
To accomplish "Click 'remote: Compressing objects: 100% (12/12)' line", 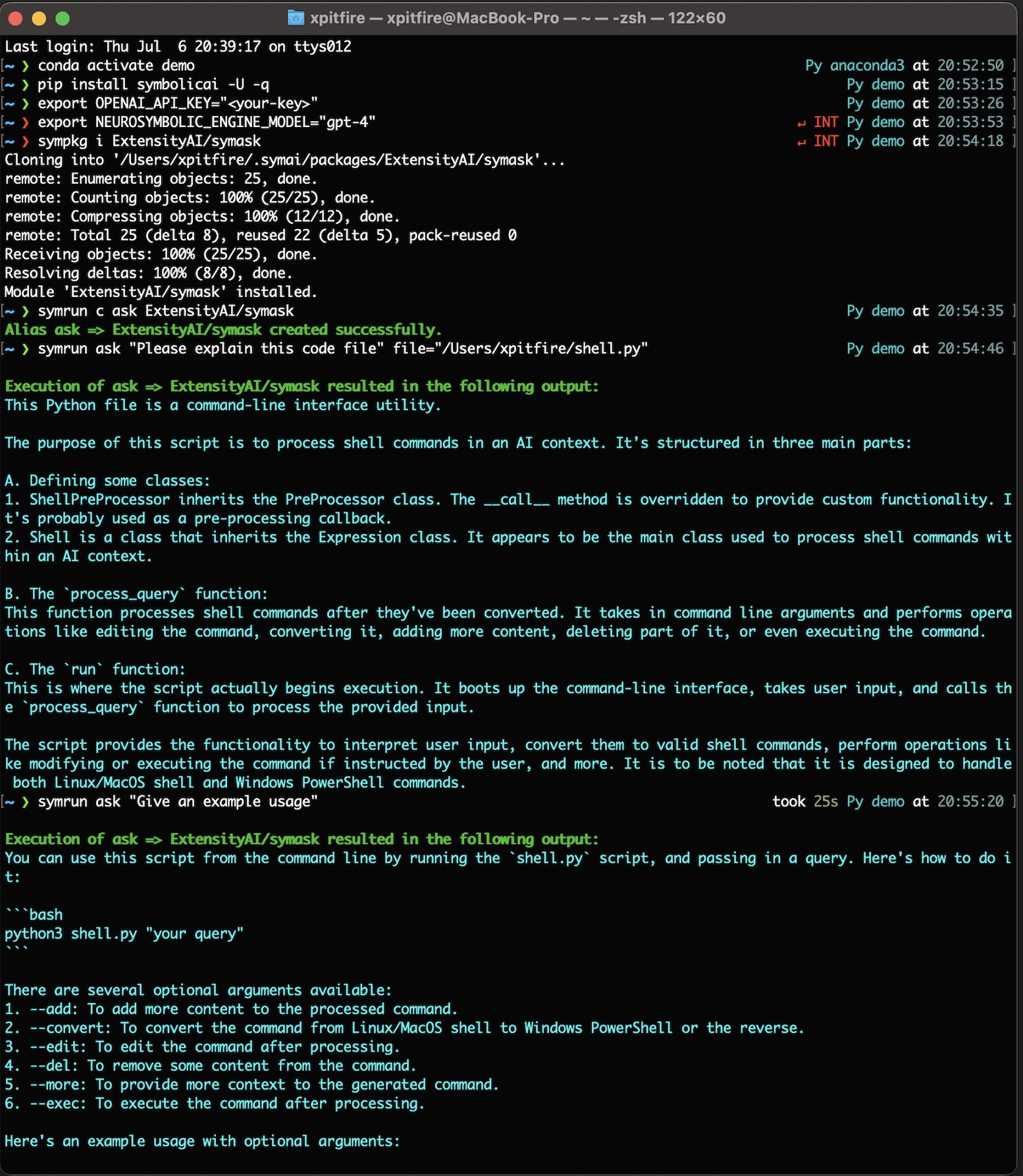I will [x=202, y=217].
